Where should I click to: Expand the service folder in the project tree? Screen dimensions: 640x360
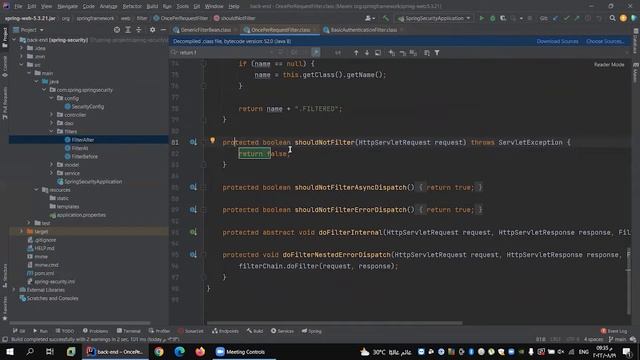point(52,173)
